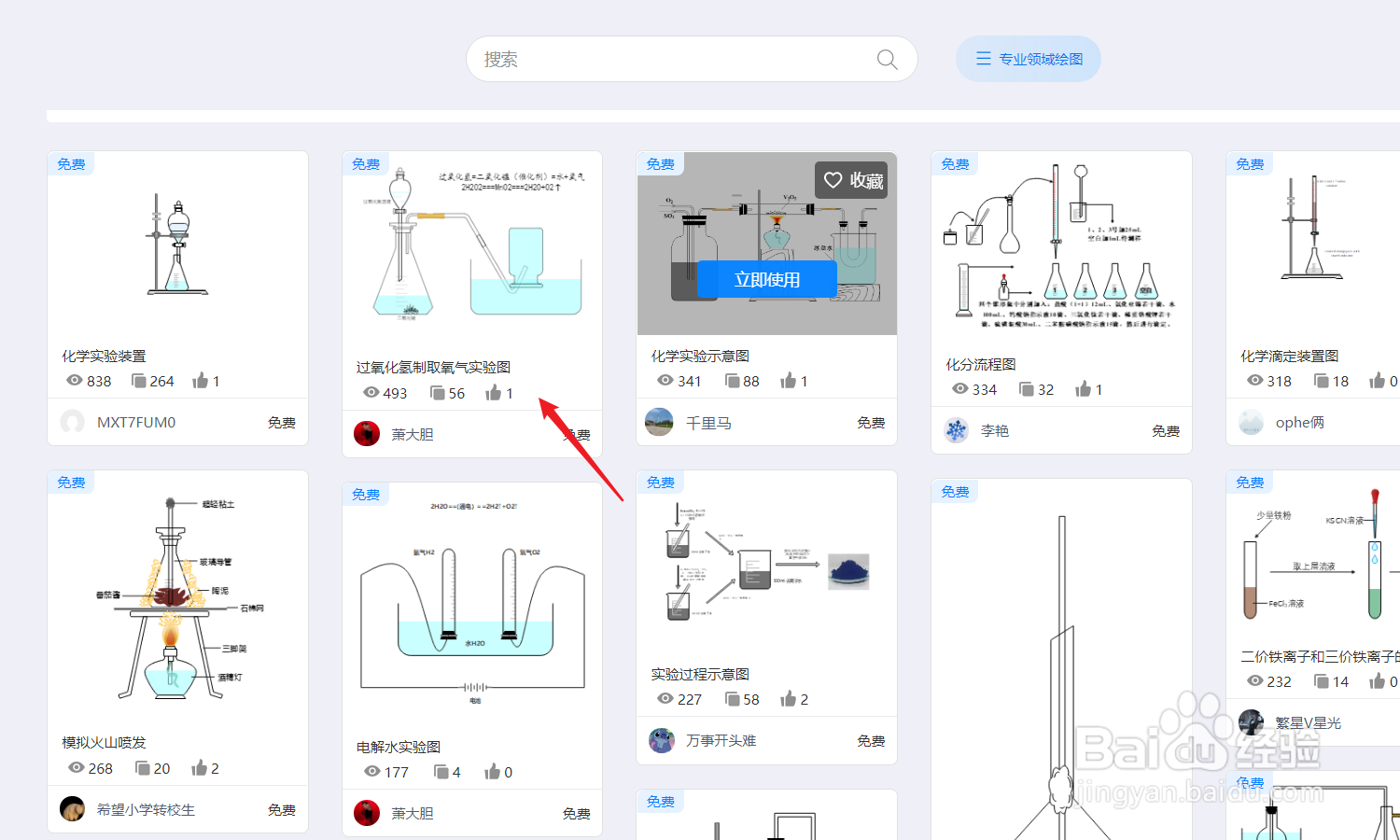Like the 模拟火山喷发 template
The width and height of the screenshot is (1400, 840).
coord(199,767)
